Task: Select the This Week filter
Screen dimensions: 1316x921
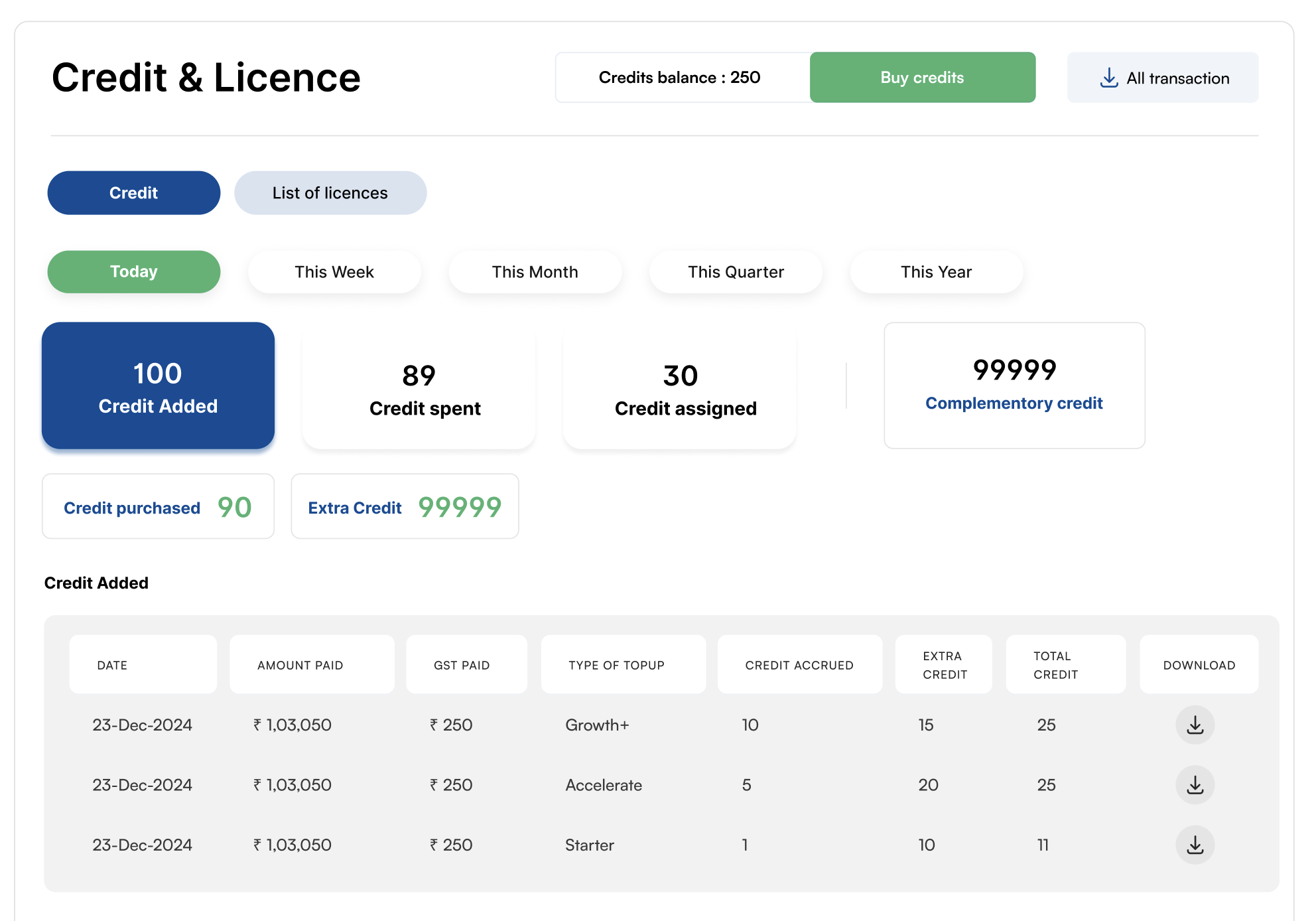Action: (334, 271)
